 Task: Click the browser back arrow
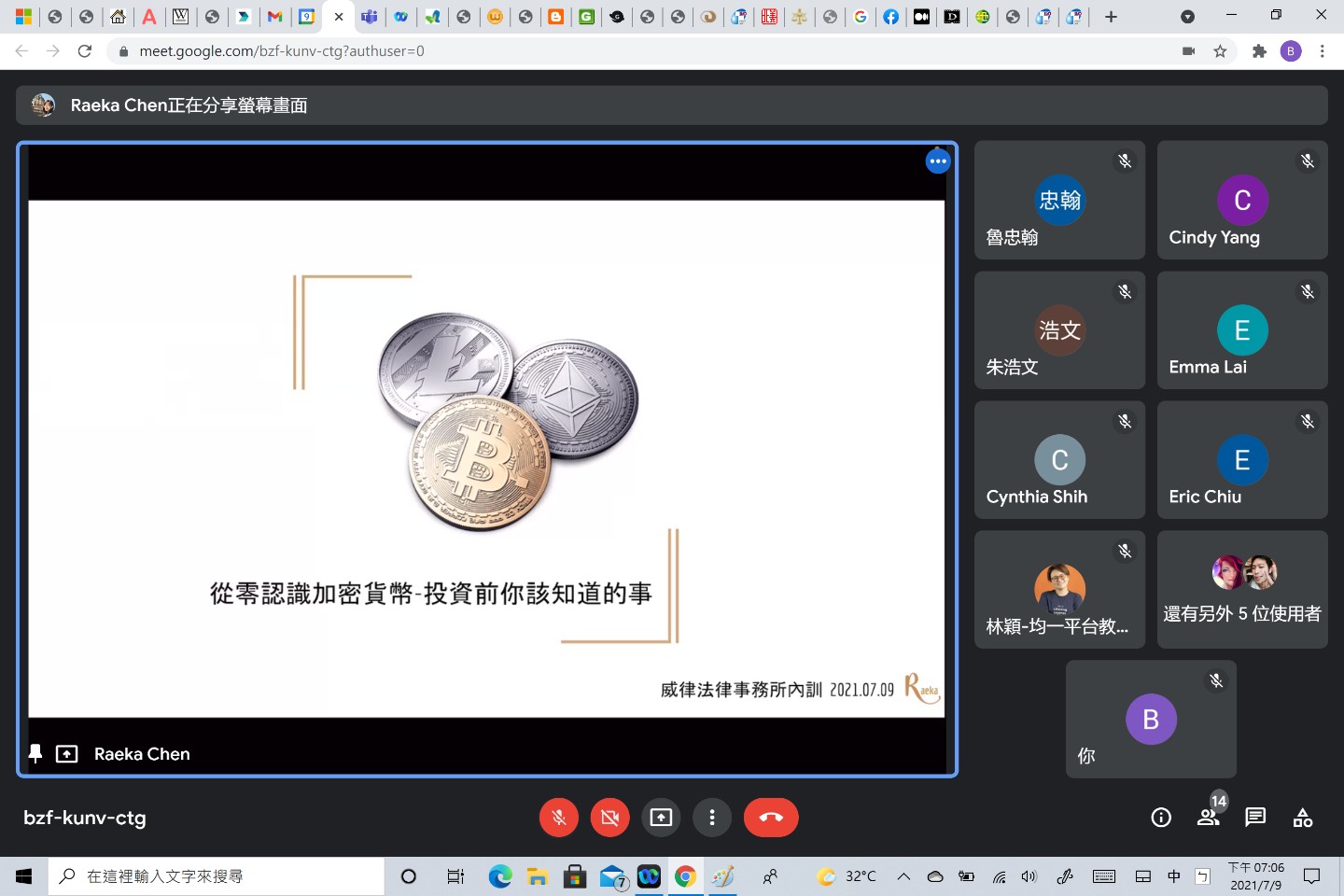coord(21,51)
